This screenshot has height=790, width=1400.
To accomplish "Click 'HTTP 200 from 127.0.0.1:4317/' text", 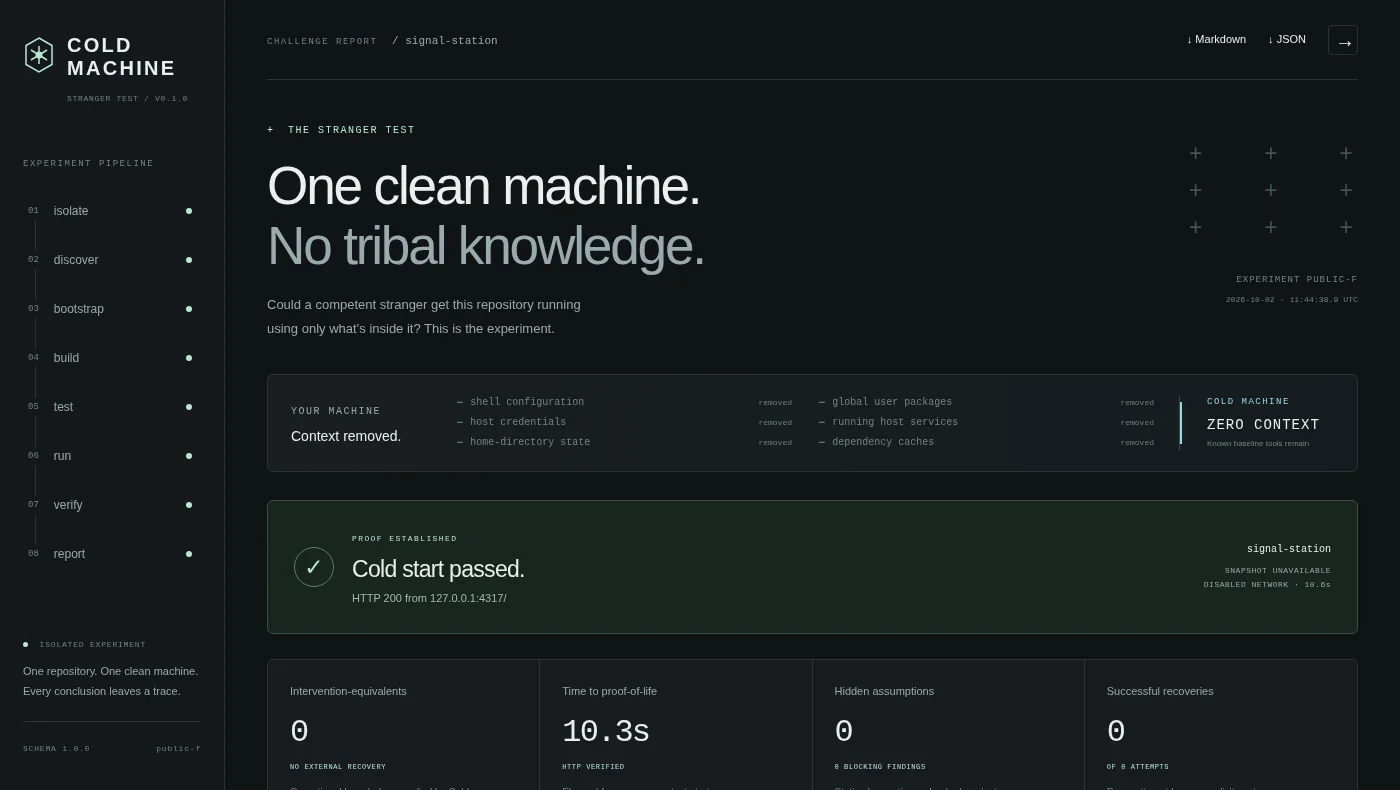I will tap(429, 598).
